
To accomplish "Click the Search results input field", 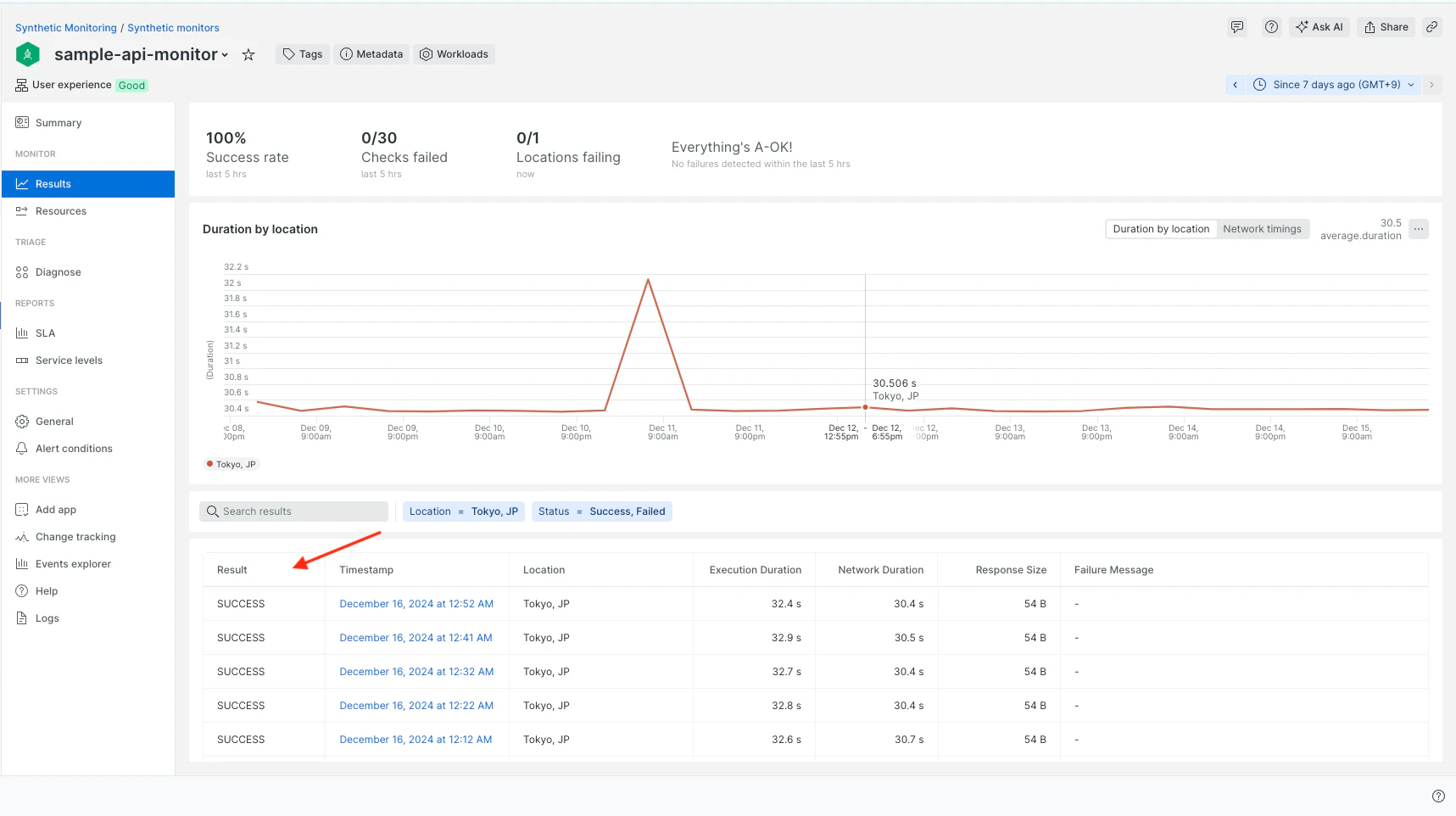I will click(x=293, y=511).
